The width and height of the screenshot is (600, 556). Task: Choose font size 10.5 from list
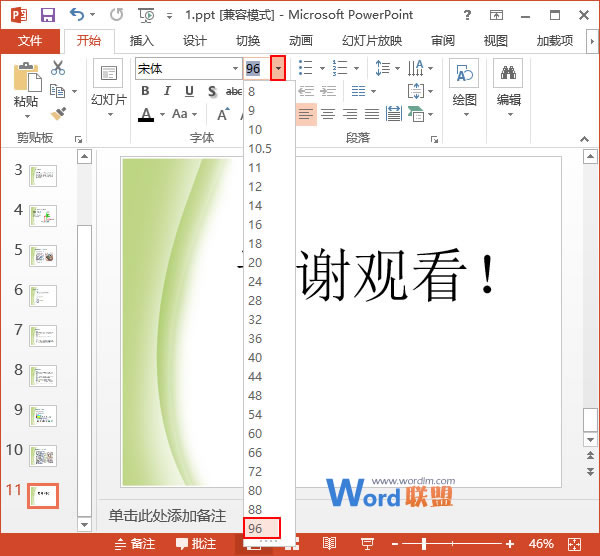coord(269,148)
